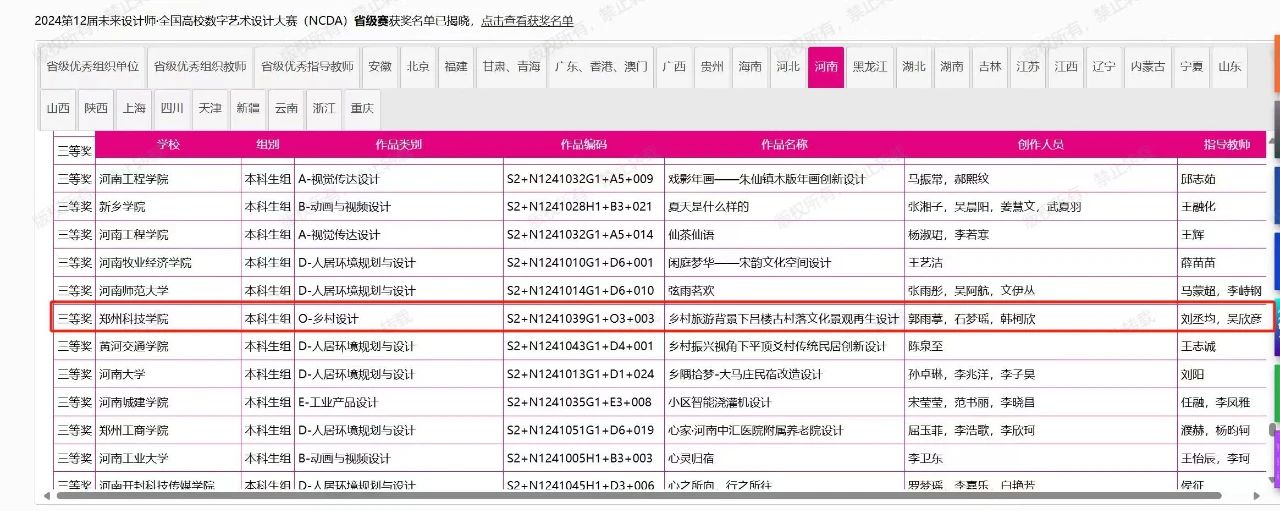The height and width of the screenshot is (511, 1280).
Task: Select the 陕西 tab
Action: tap(97, 109)
